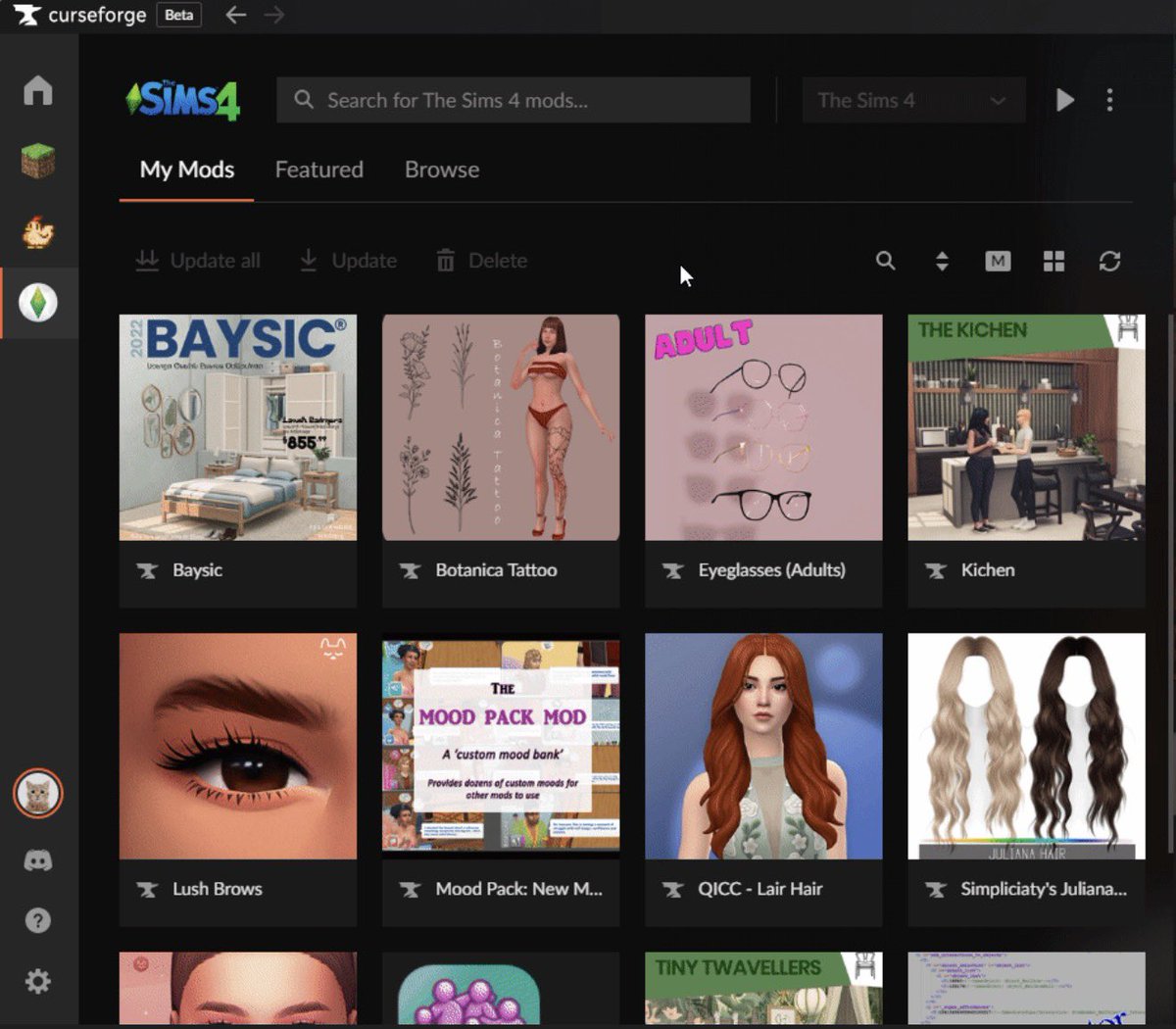Open the Tiny Twavellers thumbnail
This screenshot has width=1176, height=1029.
763,988
